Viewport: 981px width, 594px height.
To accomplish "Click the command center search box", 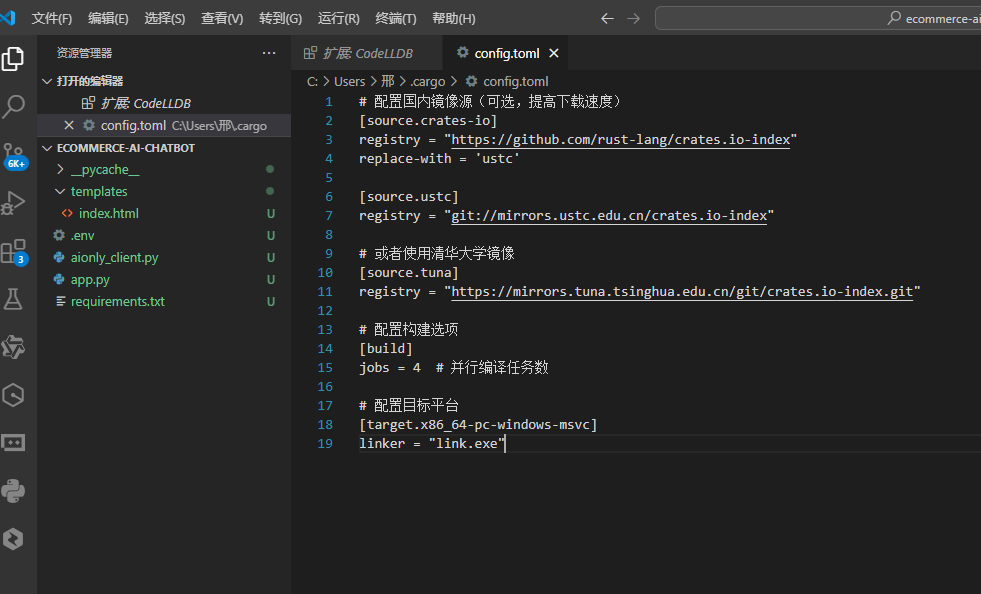I will click(x=818, y=18).
